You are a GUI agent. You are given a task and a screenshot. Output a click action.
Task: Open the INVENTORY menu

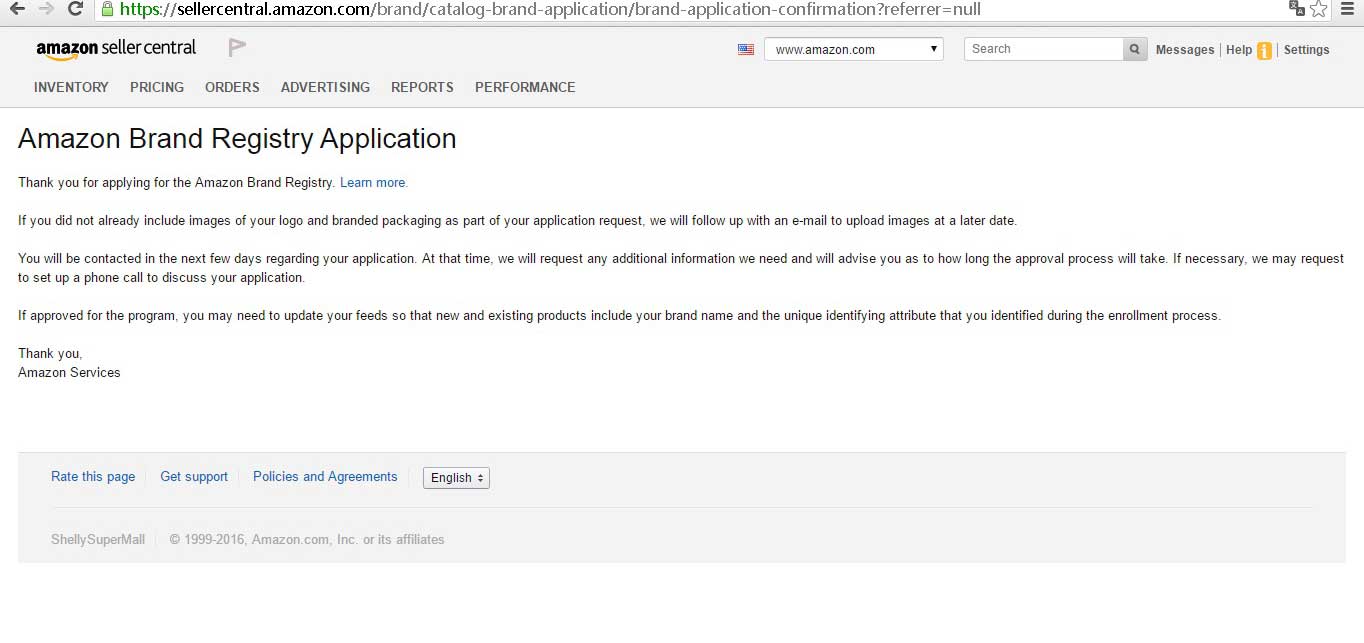(71, 87)
